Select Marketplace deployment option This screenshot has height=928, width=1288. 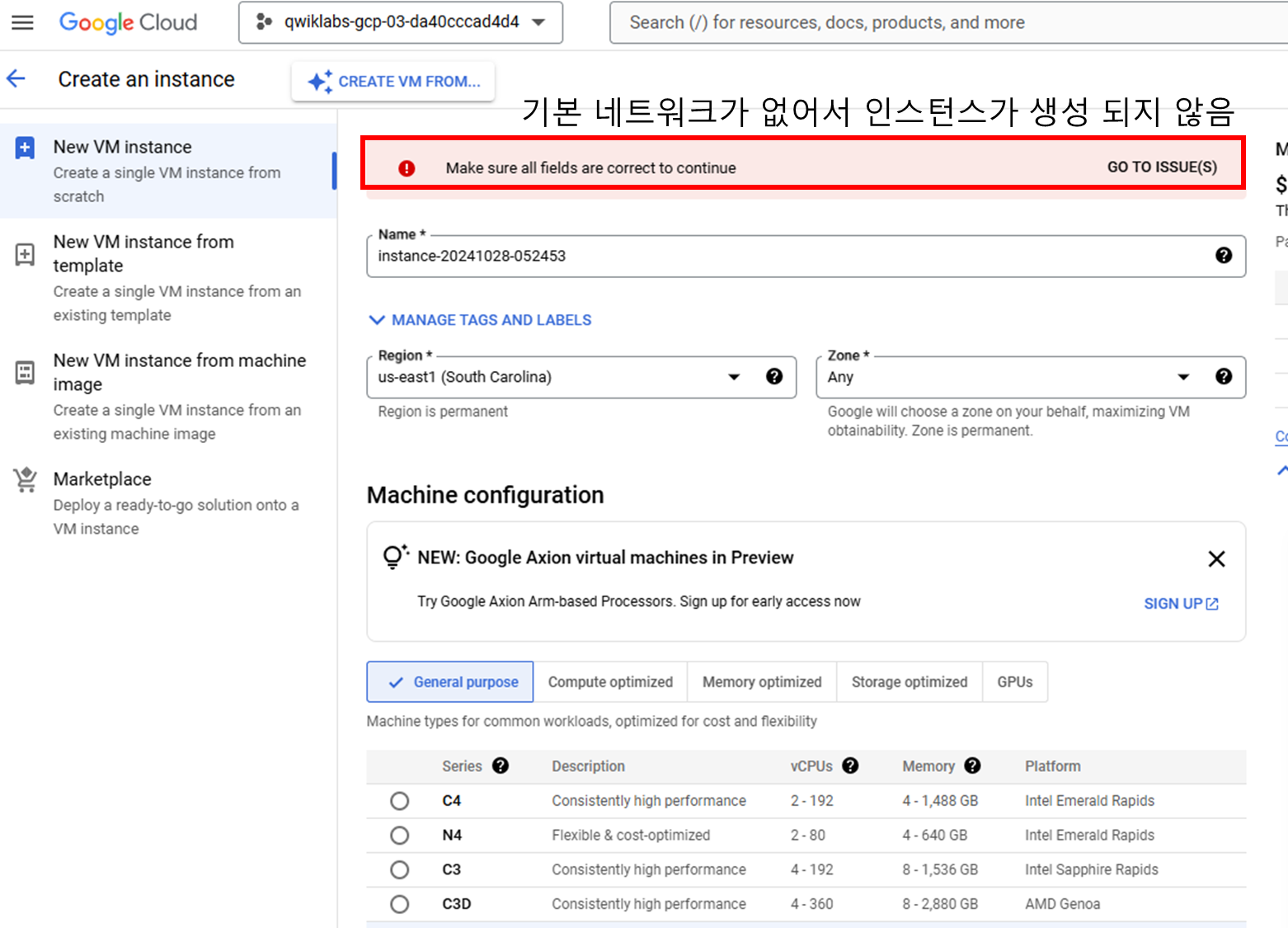tap(168, 503)
